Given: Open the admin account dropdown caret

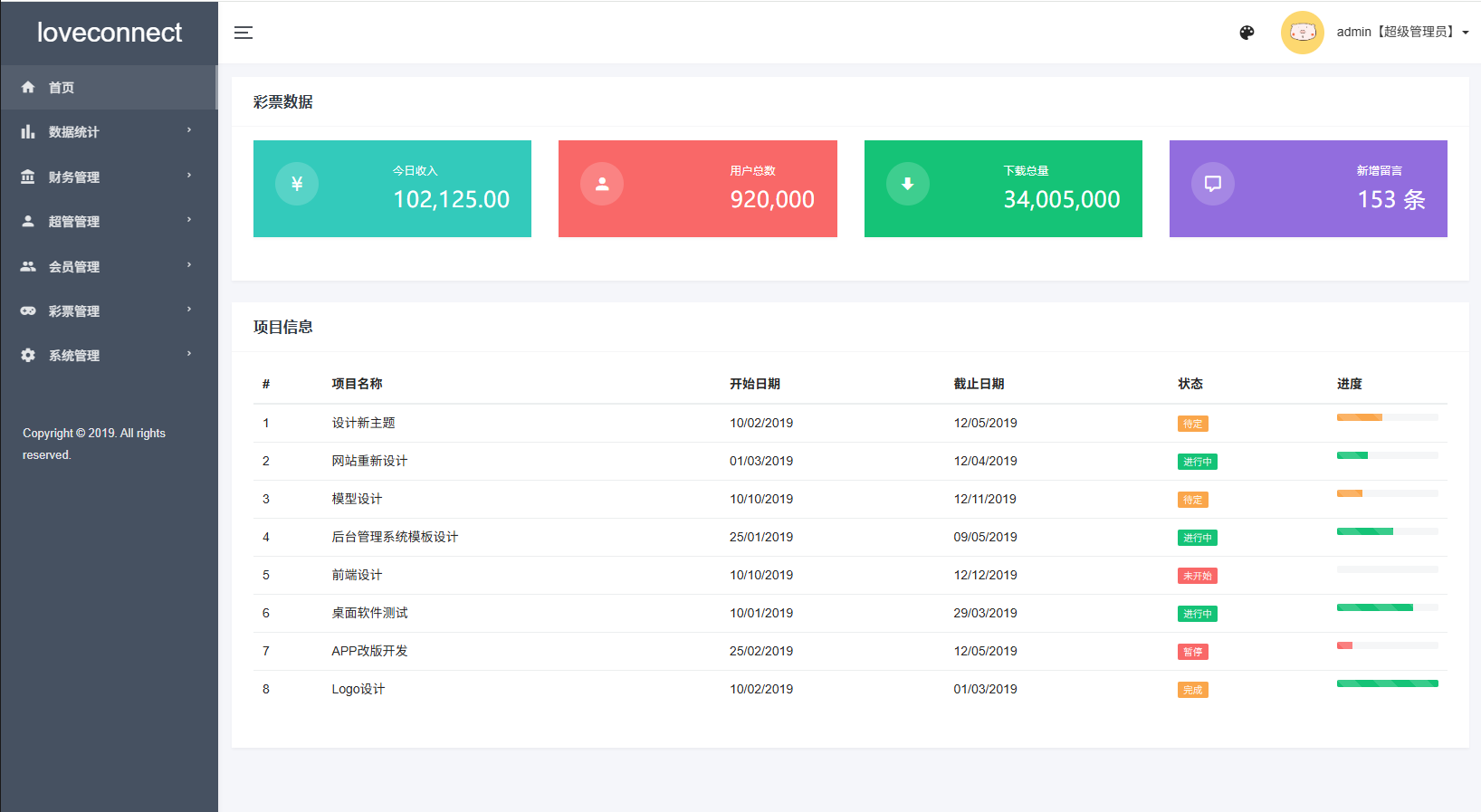Looking at the screenshot, I should click(1466, 33).
